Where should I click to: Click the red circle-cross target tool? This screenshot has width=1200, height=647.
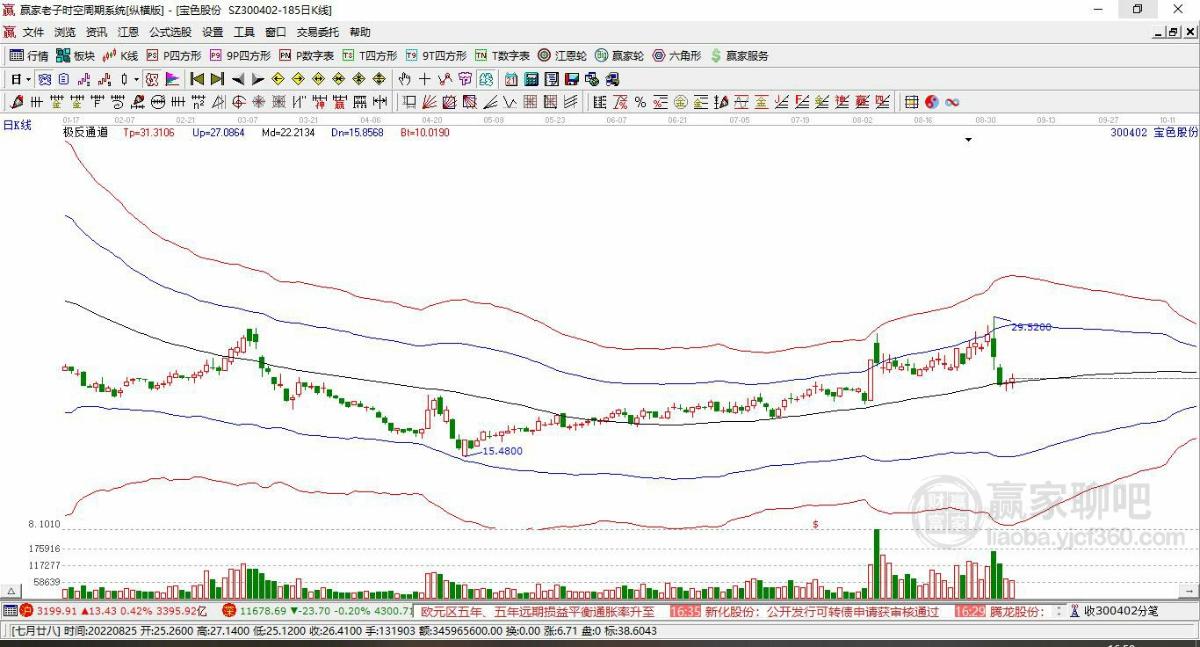click(238, 101)
